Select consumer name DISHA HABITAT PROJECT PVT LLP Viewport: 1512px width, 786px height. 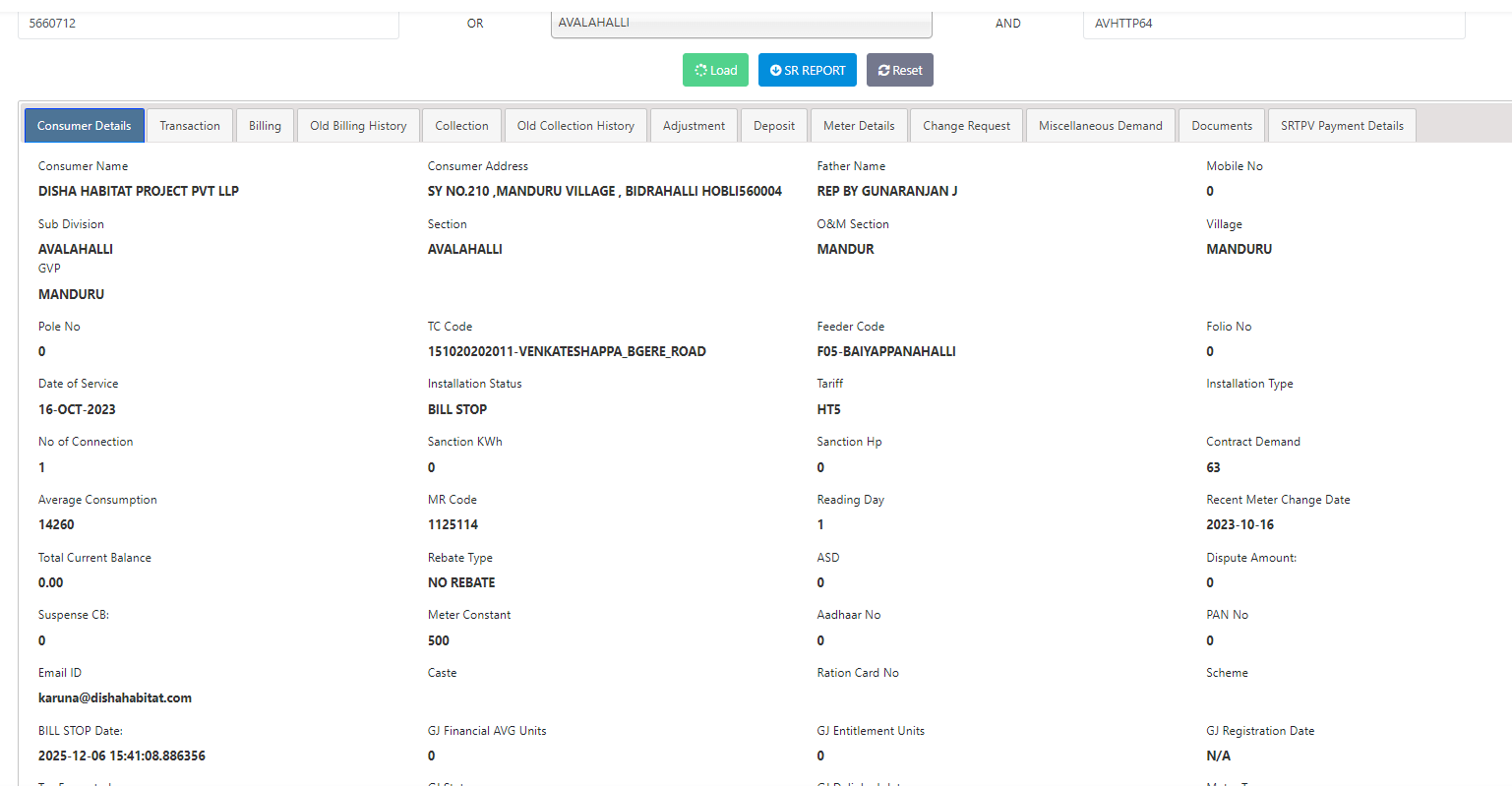pyautogui.click(x=139, y=191)
